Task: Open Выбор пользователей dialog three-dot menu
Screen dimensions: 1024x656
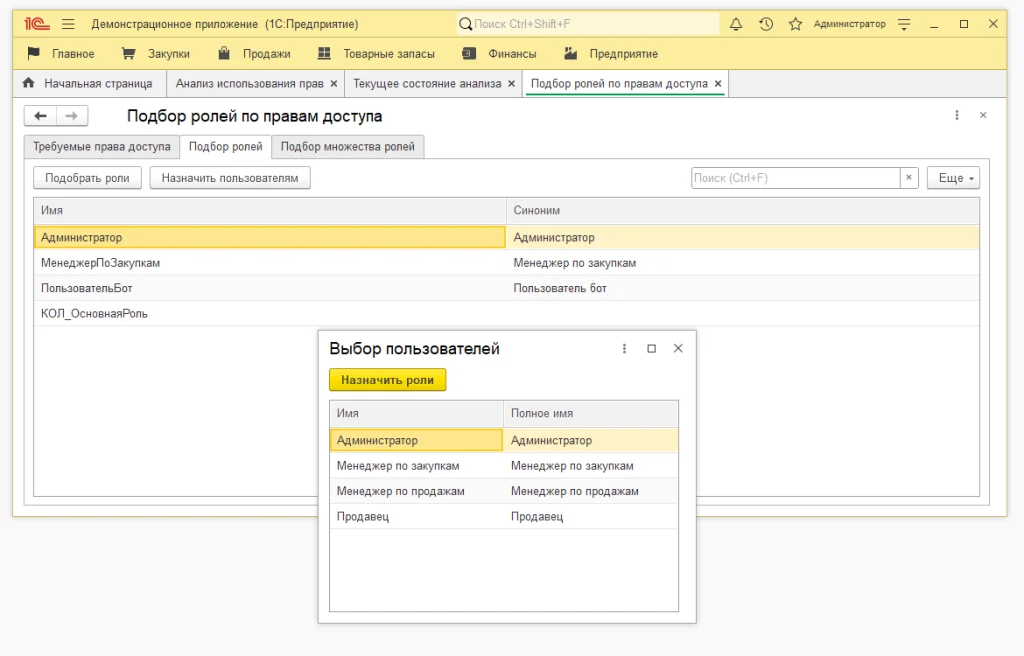Action: [624, 349]
